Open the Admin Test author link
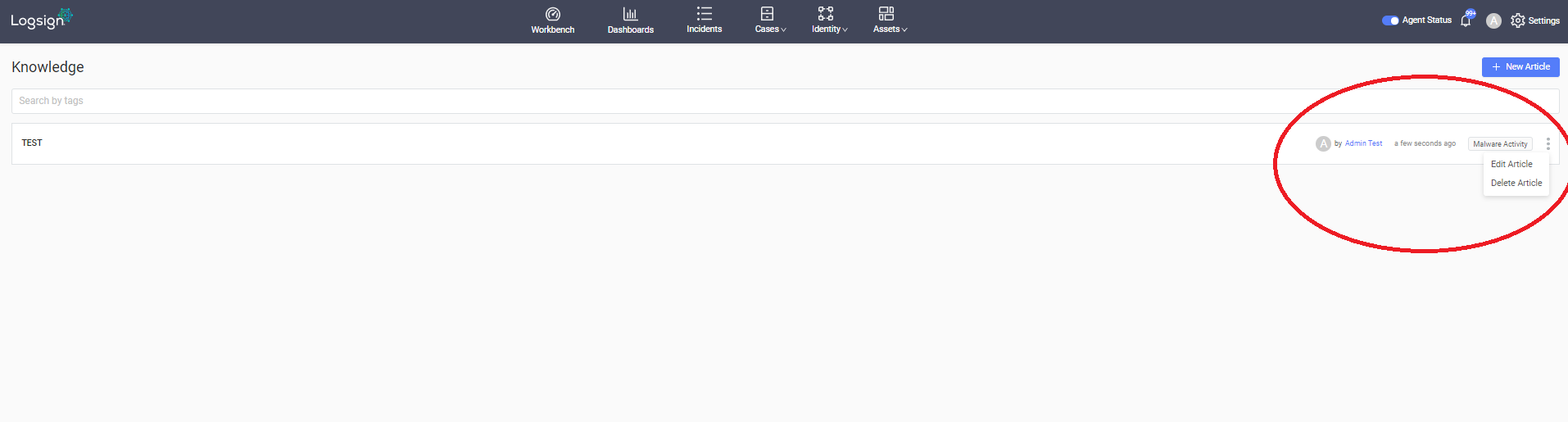Image resolution: width=1568 pixels, height=422 pixels. pos(1363,143)
